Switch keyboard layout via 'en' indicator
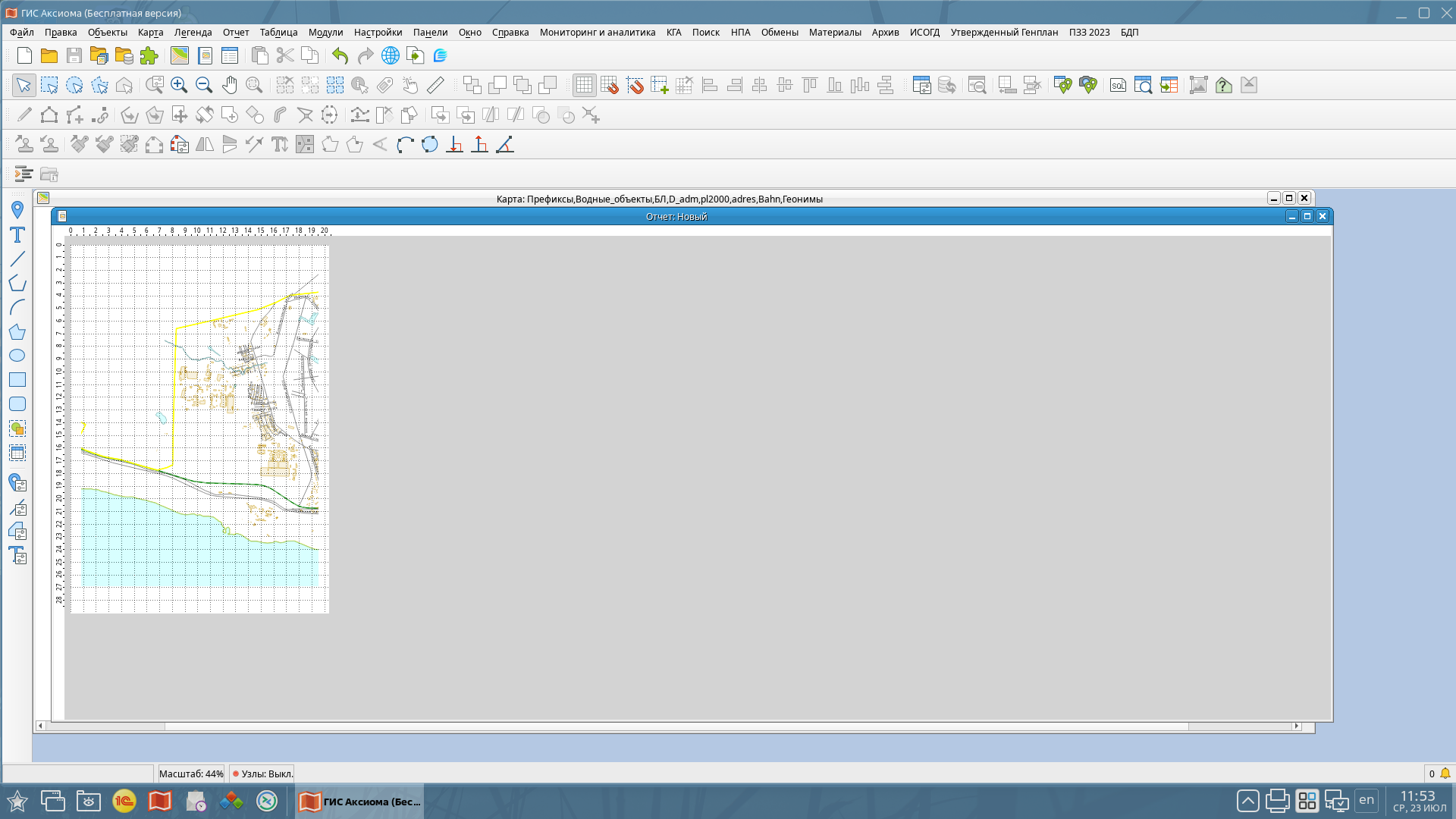 [1366, 800]
